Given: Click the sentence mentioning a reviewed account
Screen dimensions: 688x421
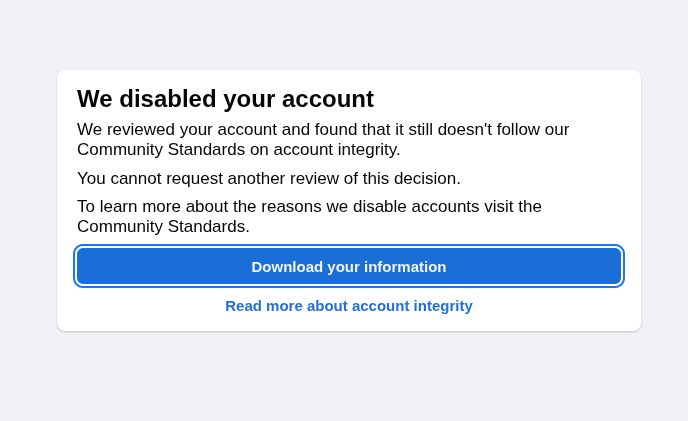Looking at the screenshot, I should (x=323, y=139).
